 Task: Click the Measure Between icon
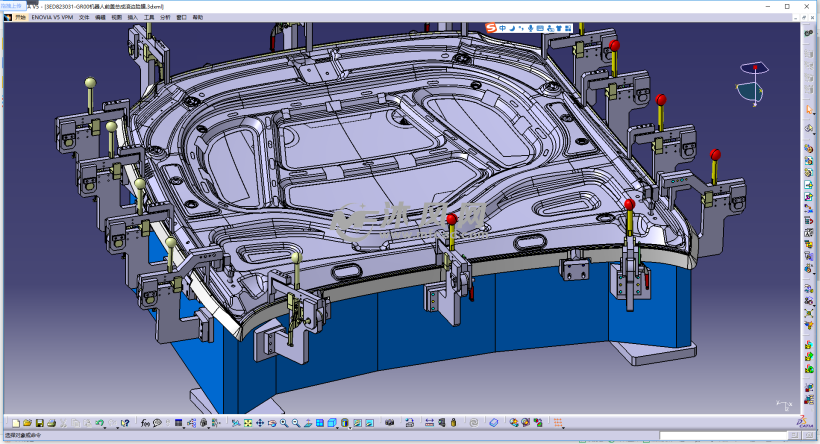(x=429, y=423)
